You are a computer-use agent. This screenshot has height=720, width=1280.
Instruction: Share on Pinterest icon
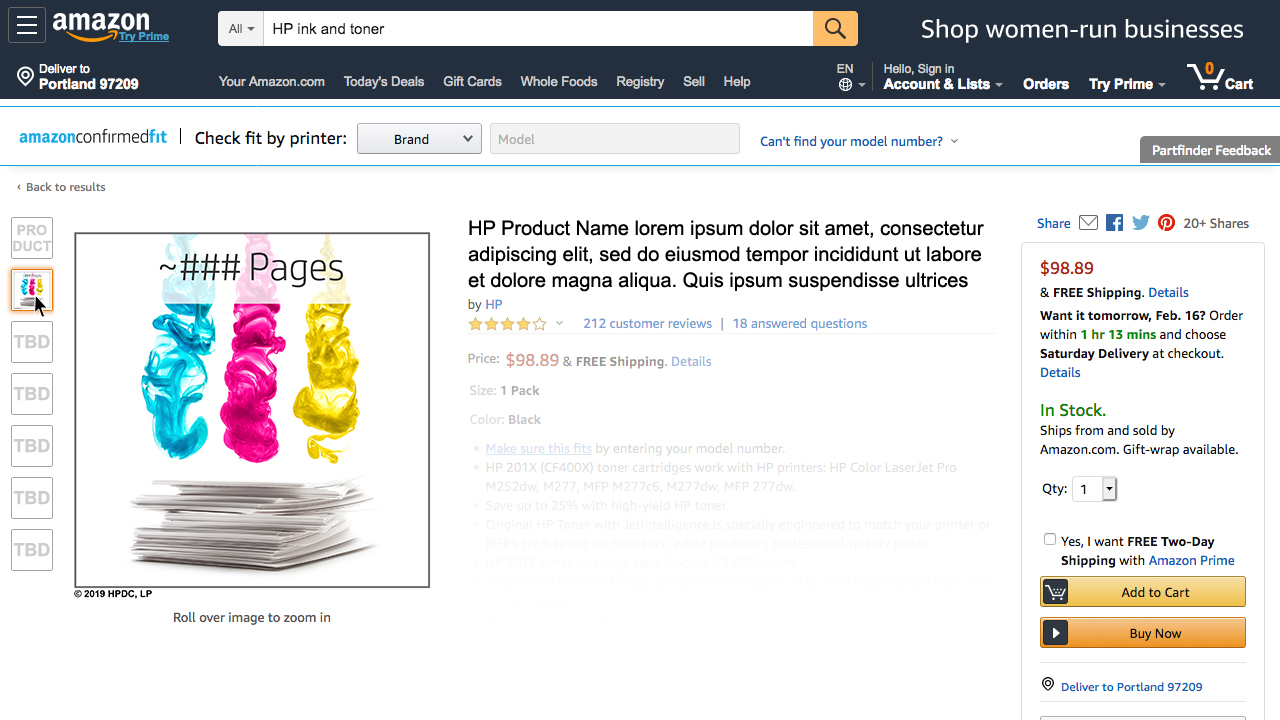point(1166,223)
